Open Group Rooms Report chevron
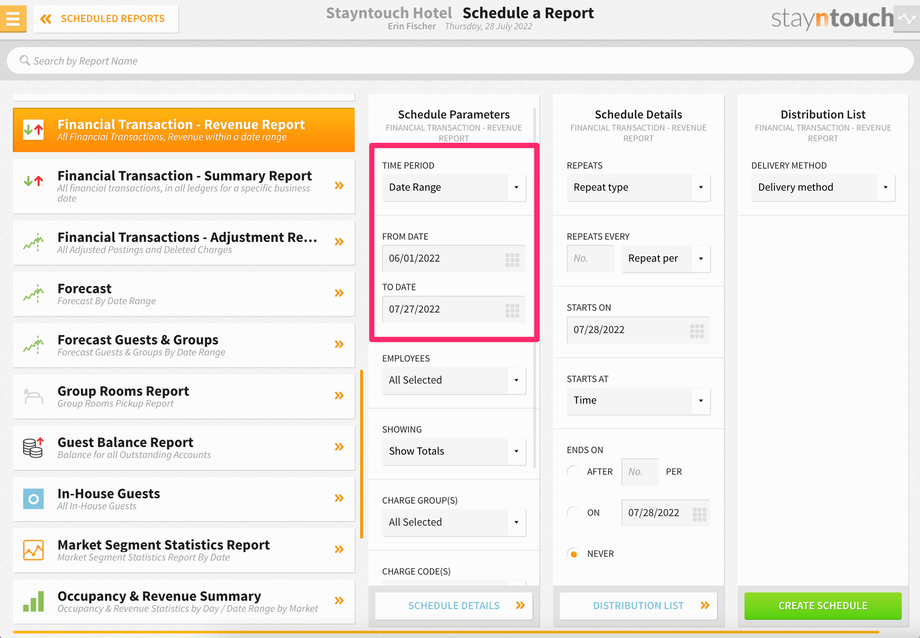This screenshot has width=920, height=638. (339, 396)
